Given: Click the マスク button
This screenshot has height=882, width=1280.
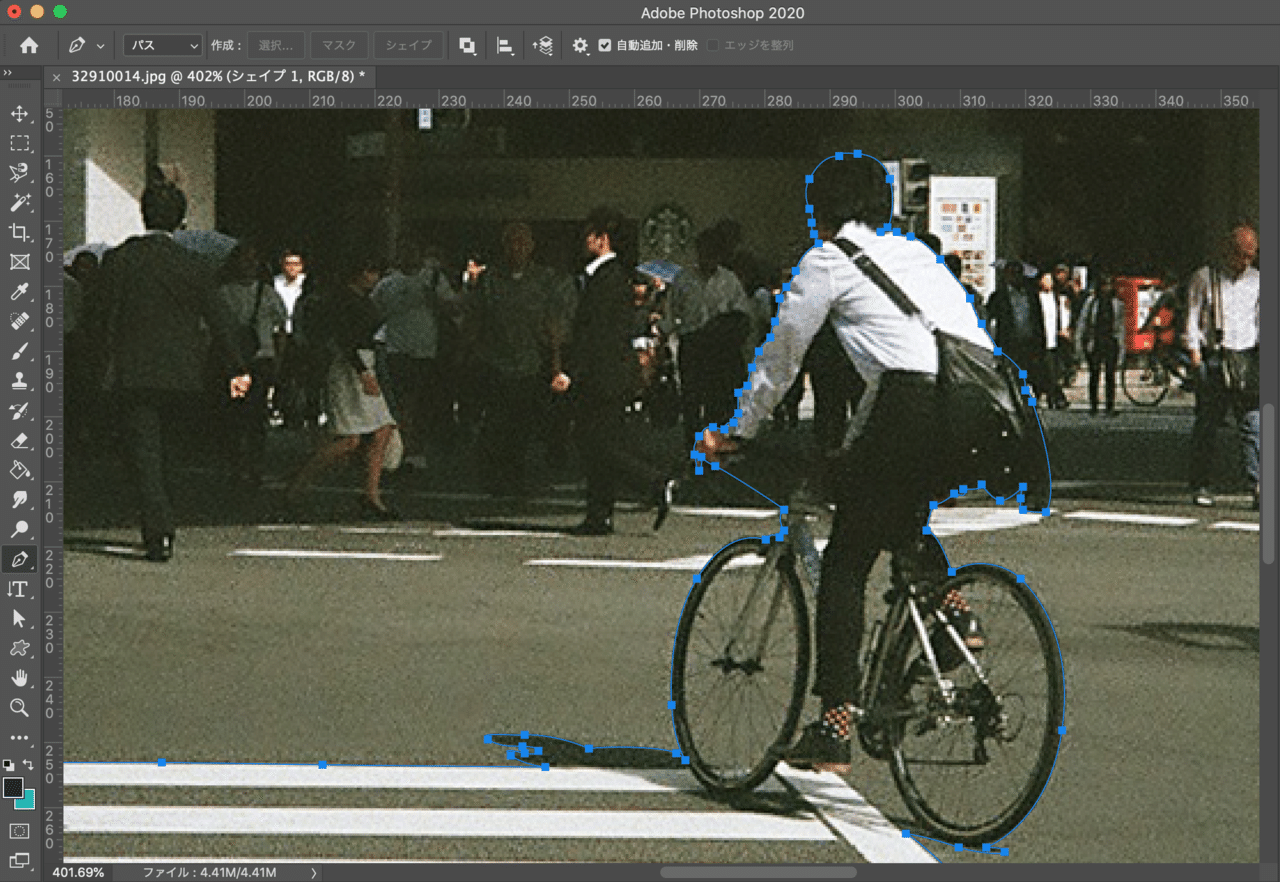Looking at the screenshot, I should [339, 45].
